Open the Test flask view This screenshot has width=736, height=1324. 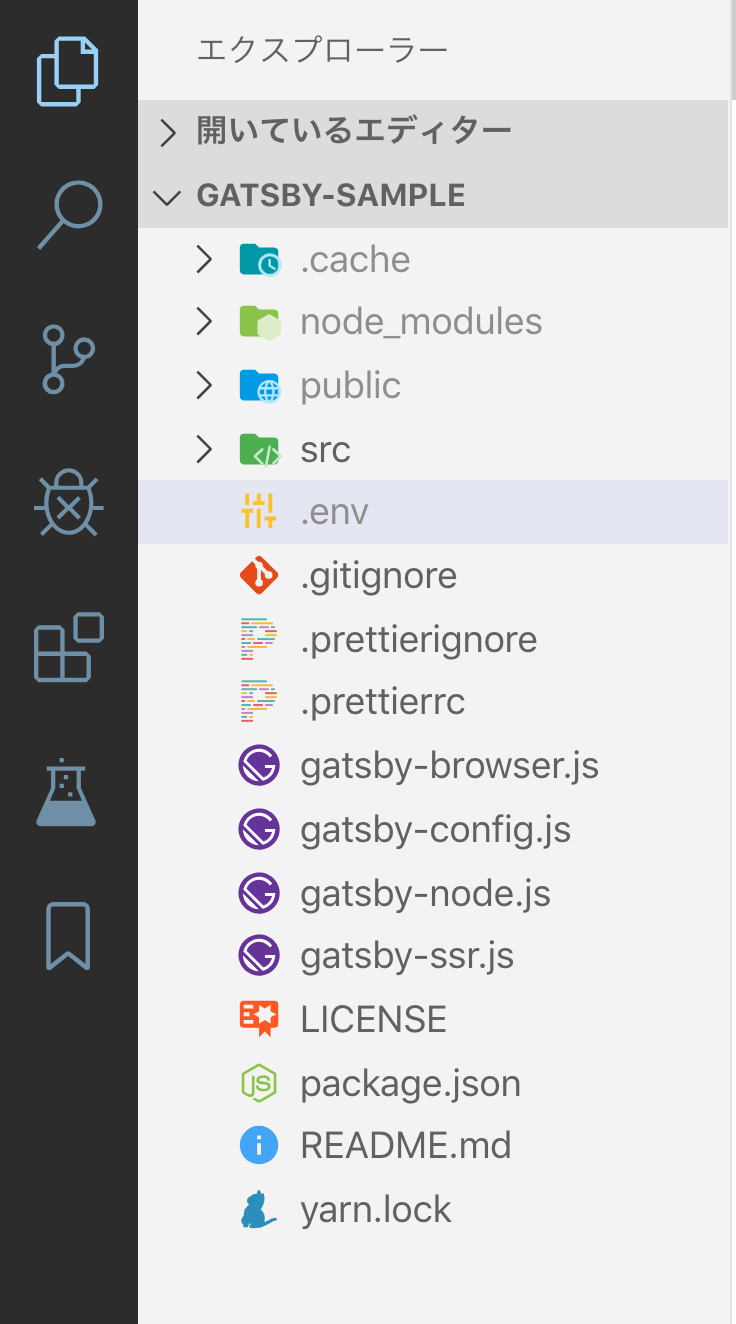pos(66,792)
